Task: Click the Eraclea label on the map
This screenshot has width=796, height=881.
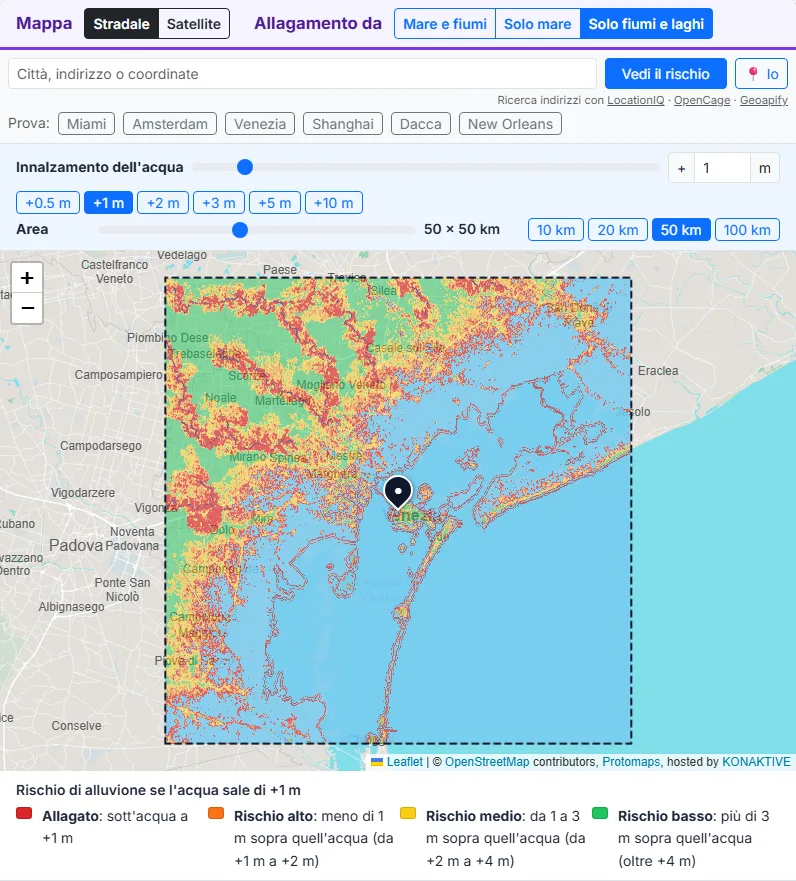Action: tap(658, 371)
